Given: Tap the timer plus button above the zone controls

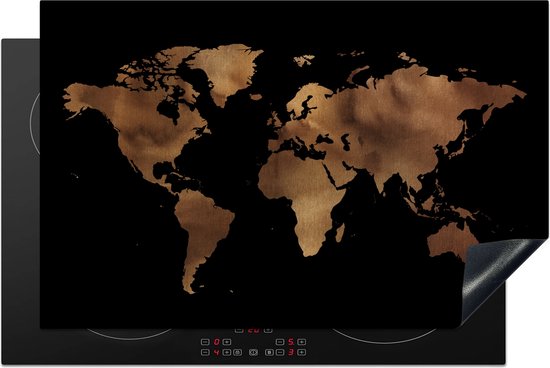Looking at the screenshot, I should (268, 331).
